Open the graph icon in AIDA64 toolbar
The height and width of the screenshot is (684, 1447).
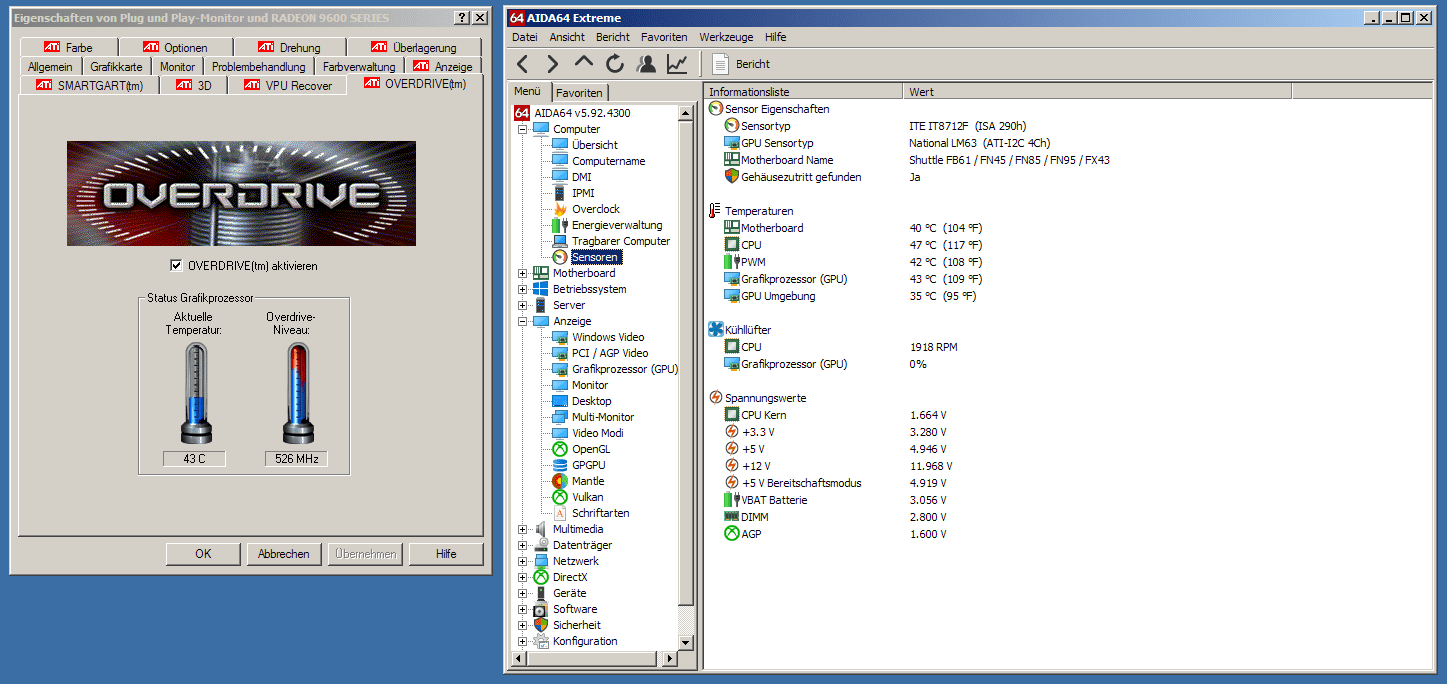pos(677,64)
